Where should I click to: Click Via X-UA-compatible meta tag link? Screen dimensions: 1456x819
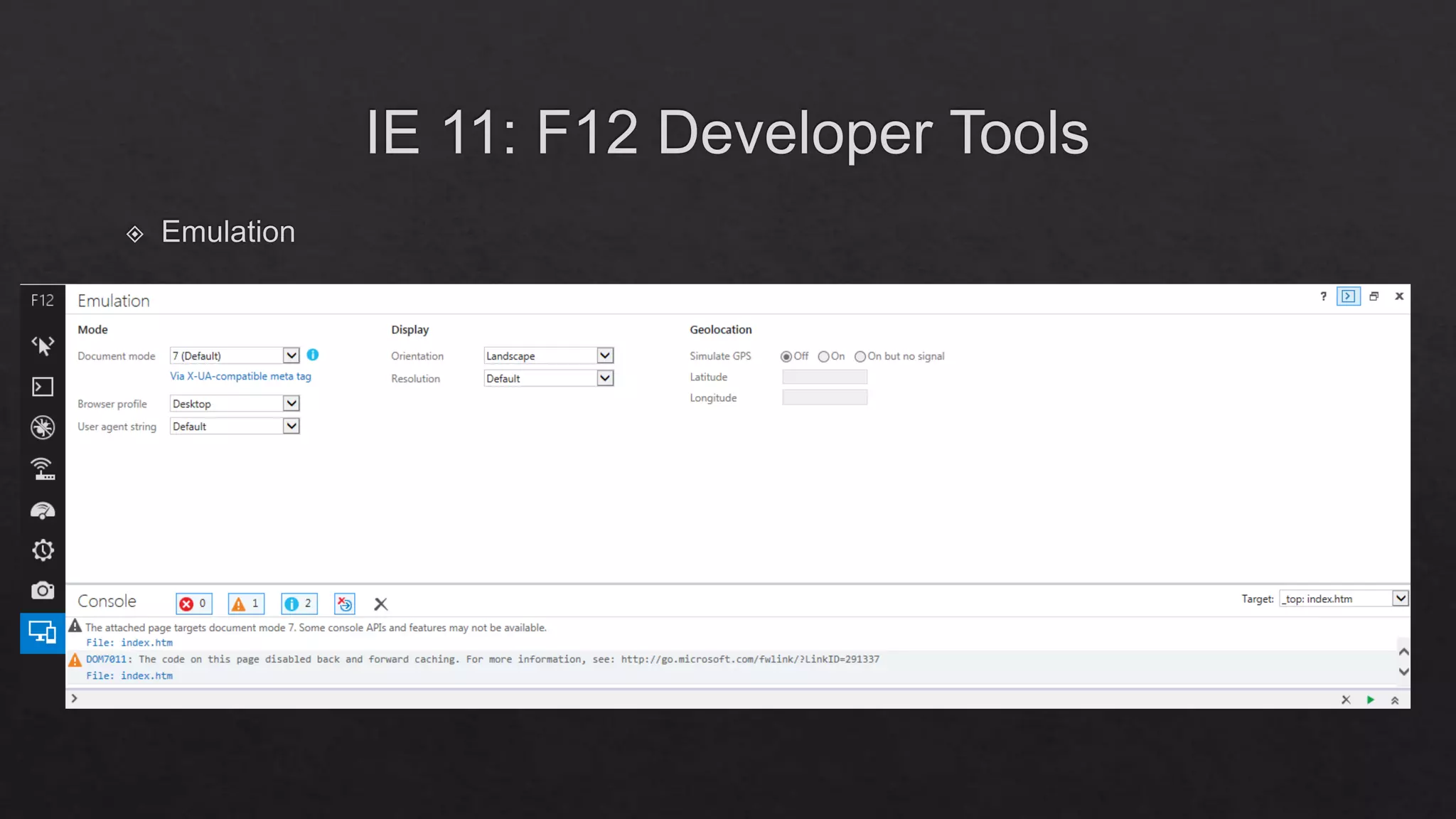[240, 376]
